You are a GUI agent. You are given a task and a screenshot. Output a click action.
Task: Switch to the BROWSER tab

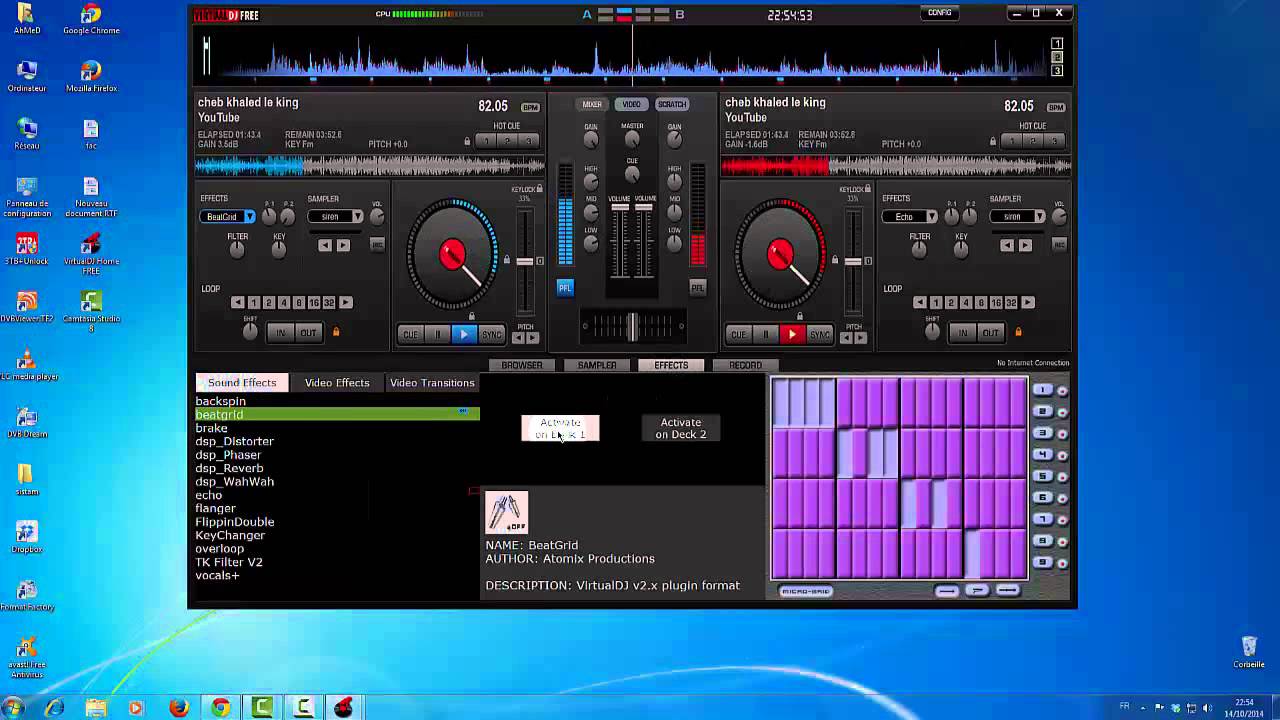[522, 365]
